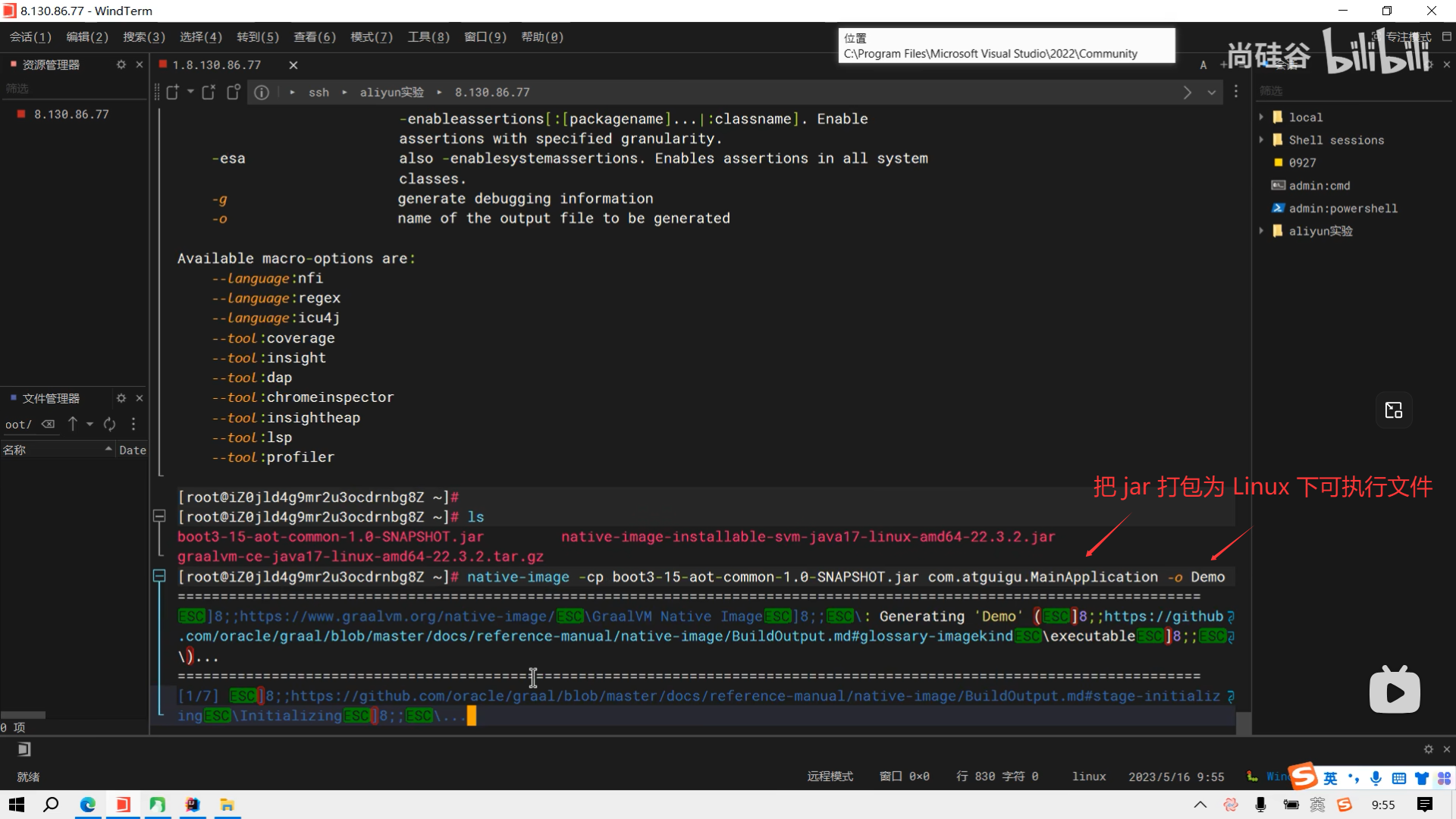Expand the aliyun实验 session folder

1261,231
